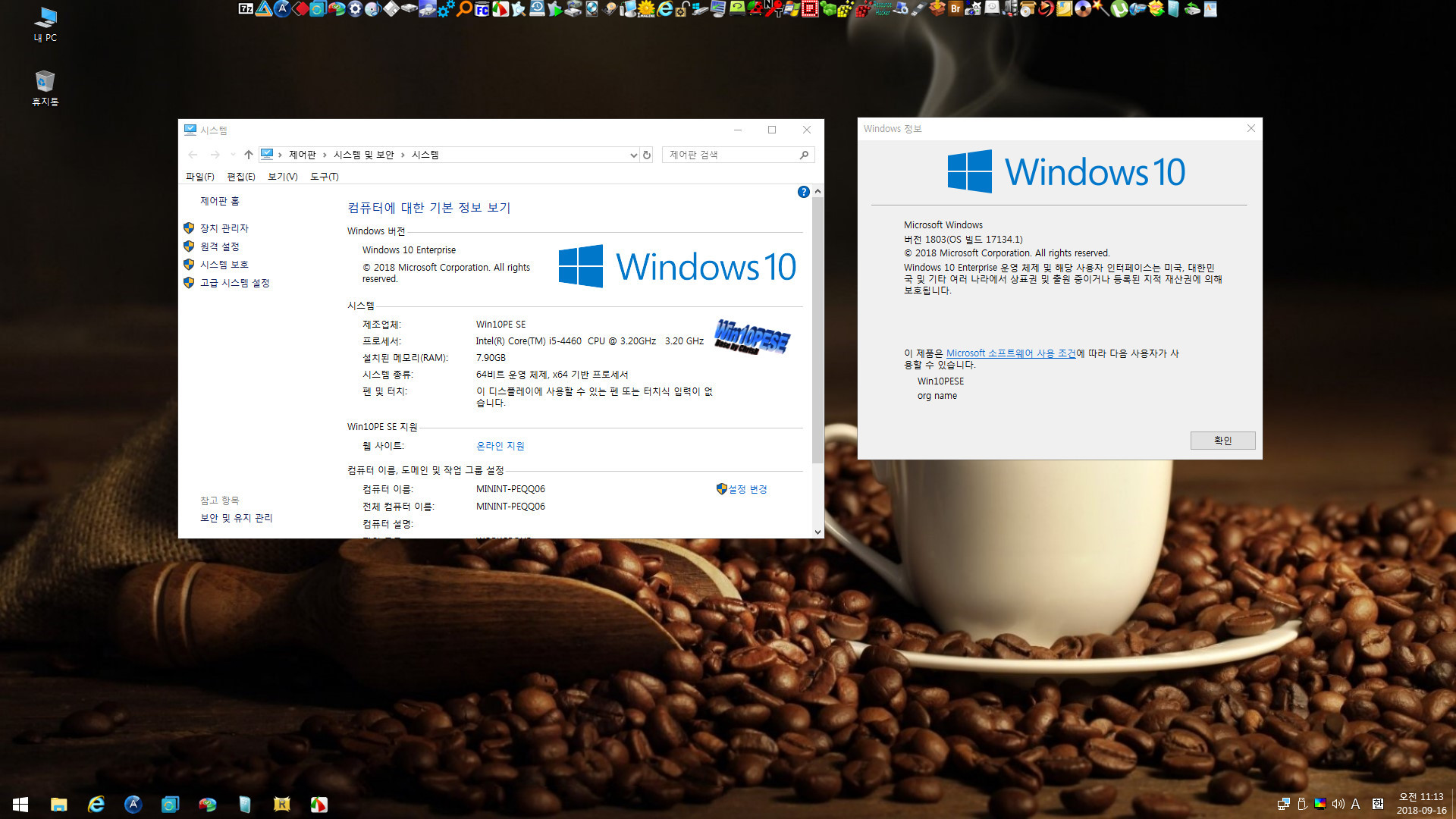Open the 휴지통 recycle bin icon
Screen dimensions: 1456x819
(x=45, y=88)
